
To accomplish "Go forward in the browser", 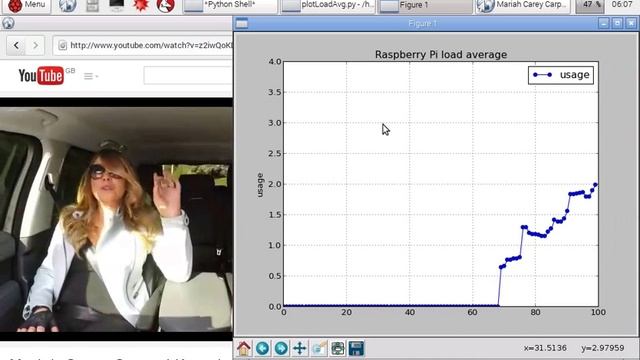I will click(x=36, y=45).
